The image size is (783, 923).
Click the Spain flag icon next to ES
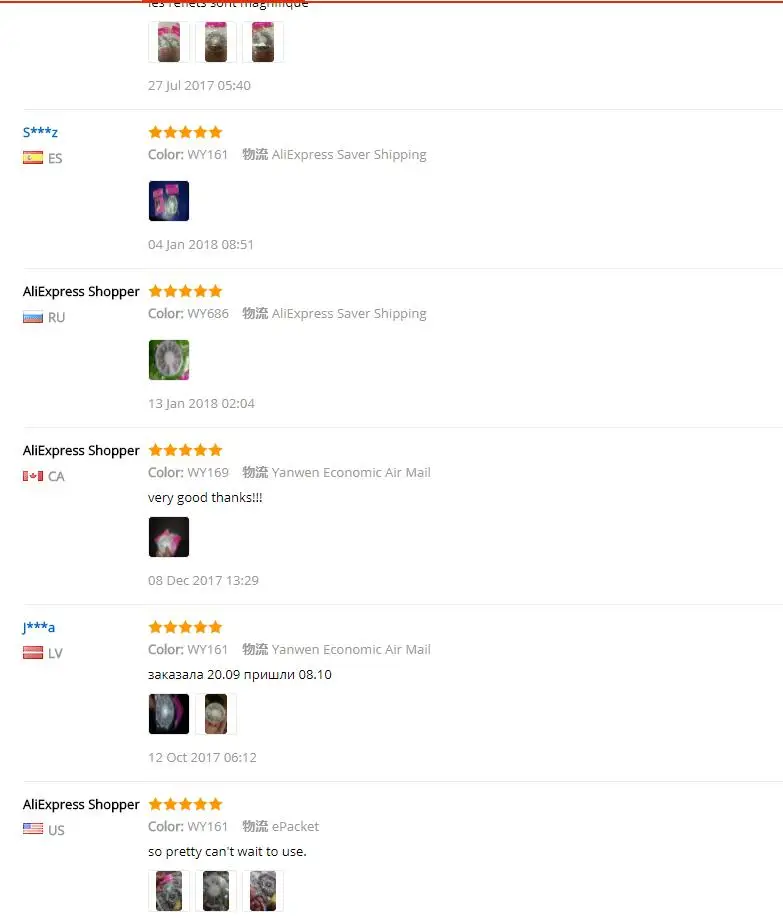tap(33, 158)
